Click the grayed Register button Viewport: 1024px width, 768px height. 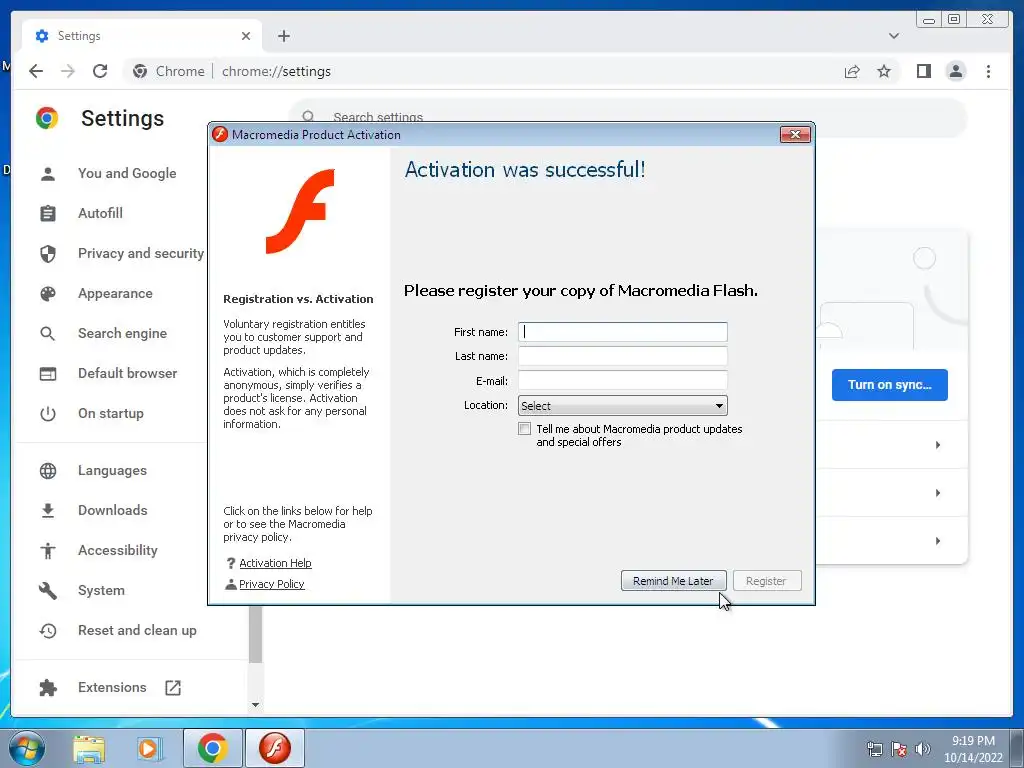767,581
